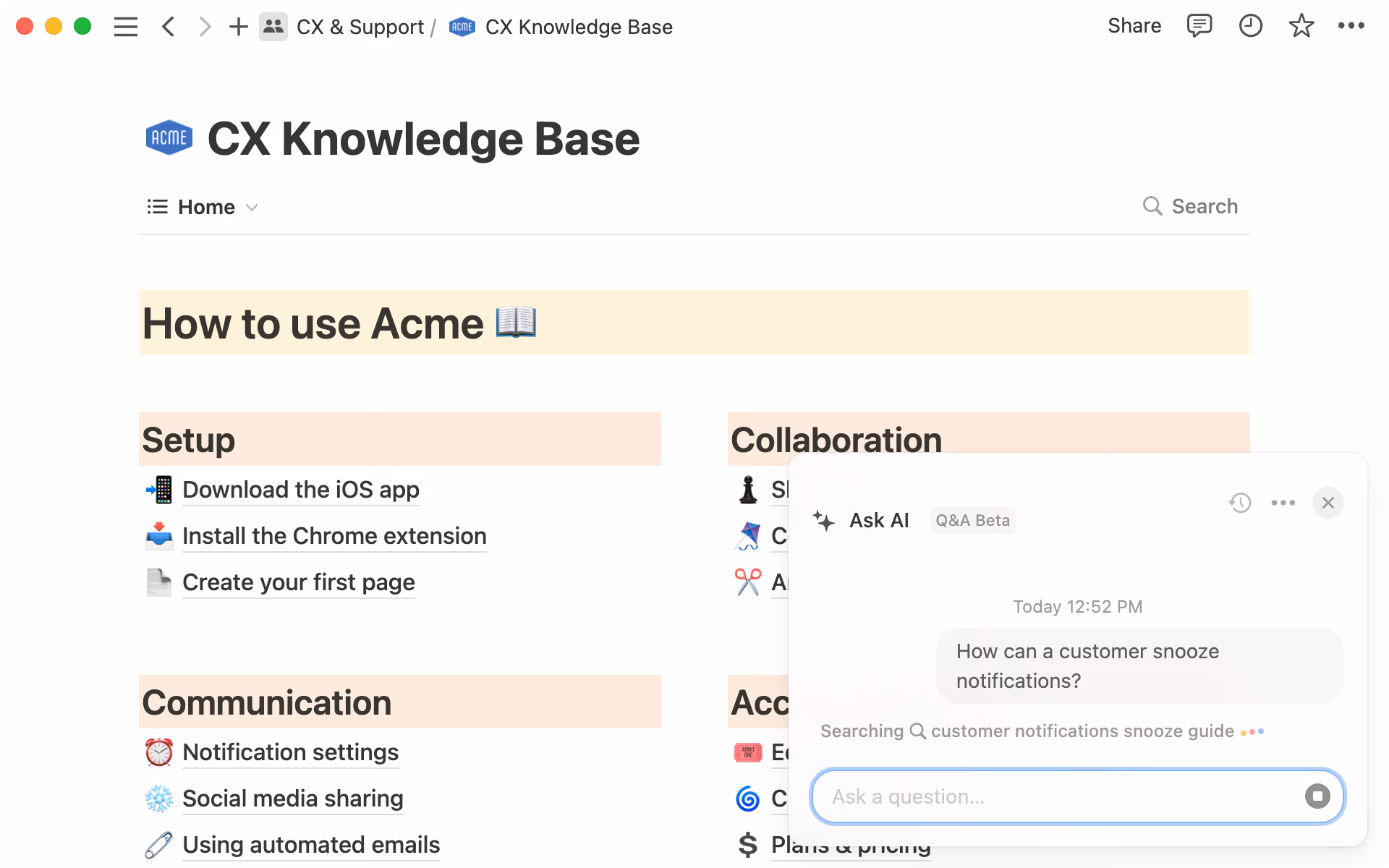Image resolution: width=1389 pixels, height=868 pixels.
Task: Expand the Home view dropdown
Action: [252, 208]
